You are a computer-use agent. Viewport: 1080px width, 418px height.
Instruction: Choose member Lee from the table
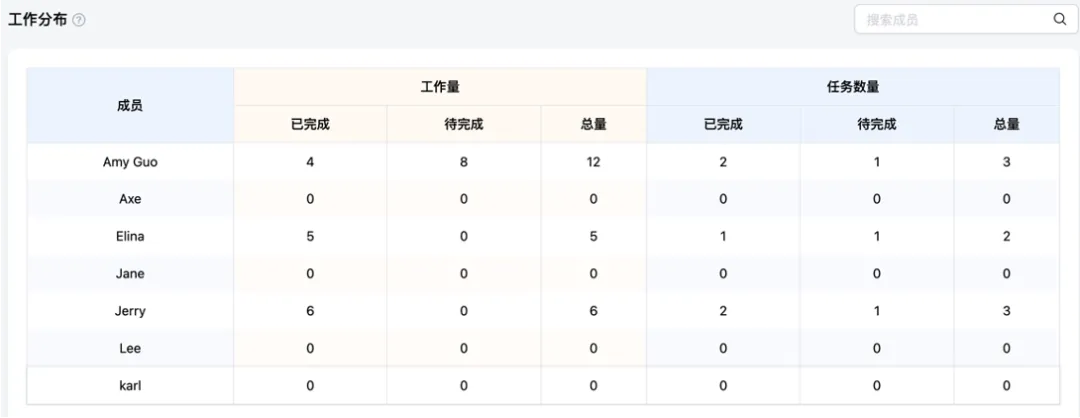(130, 348)
